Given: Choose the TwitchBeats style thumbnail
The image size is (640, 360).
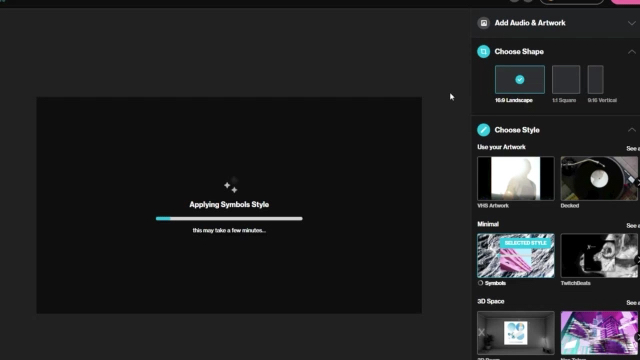Looking at the screenshot, I should click(x=599, y=256).
